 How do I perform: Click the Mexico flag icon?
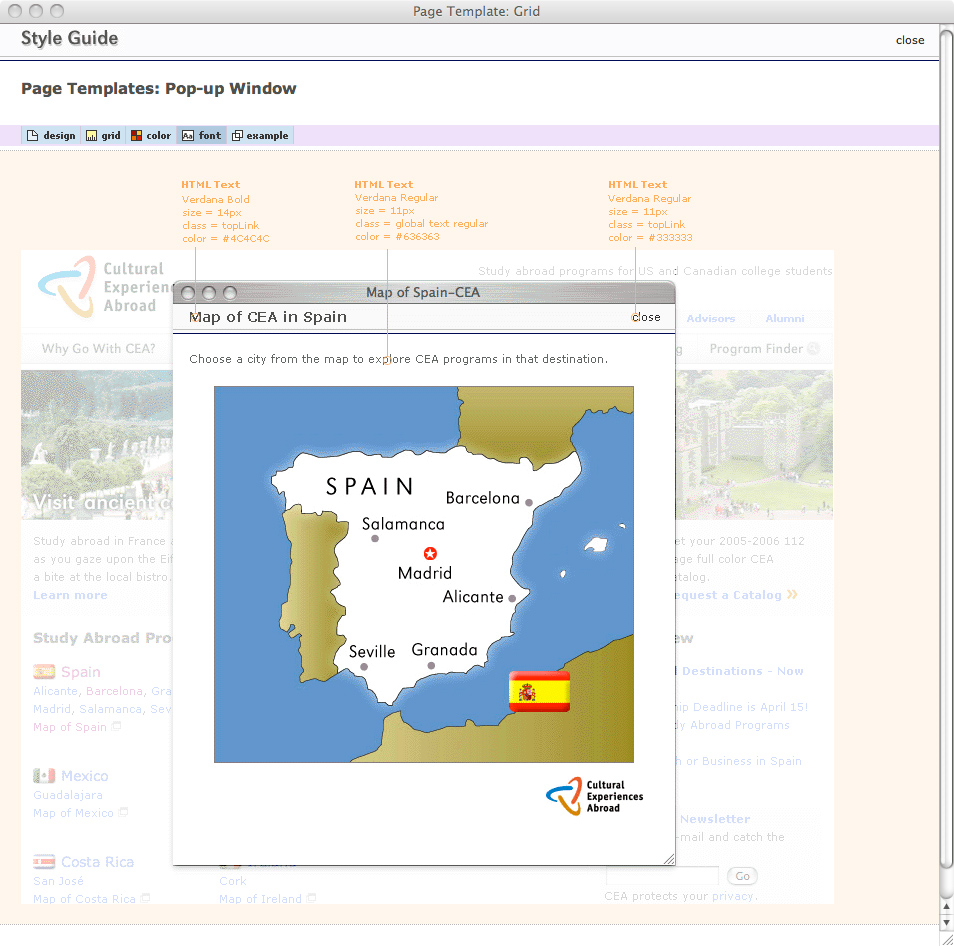point(44,776)
